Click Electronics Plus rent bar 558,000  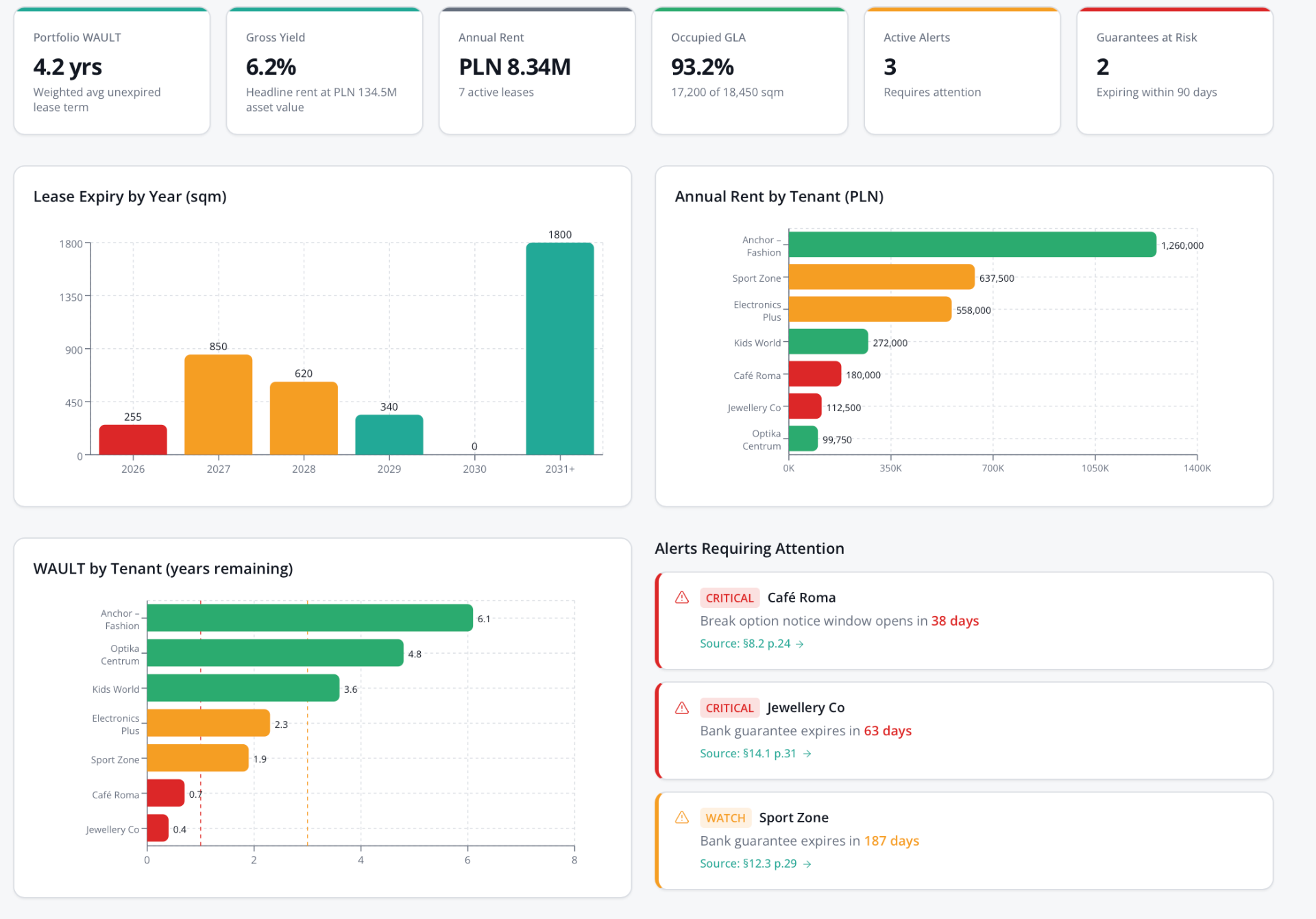(x=870, y=309)
